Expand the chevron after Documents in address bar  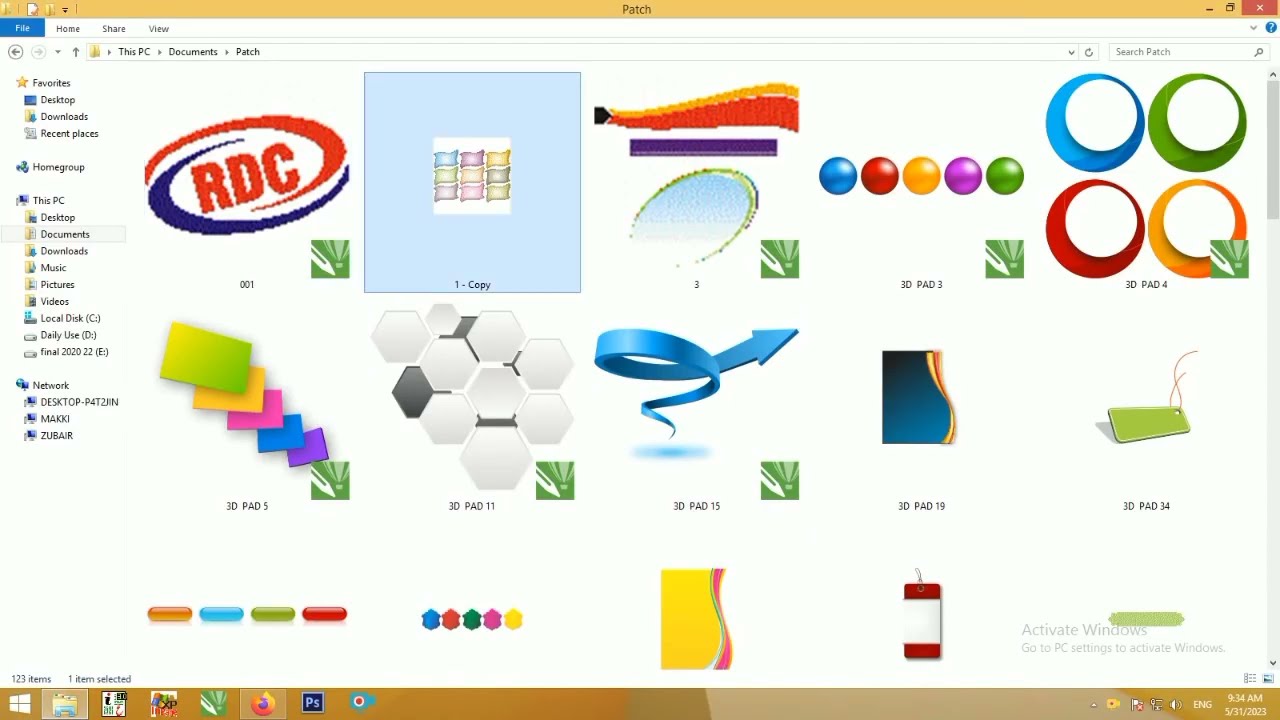tap(227, 52)
